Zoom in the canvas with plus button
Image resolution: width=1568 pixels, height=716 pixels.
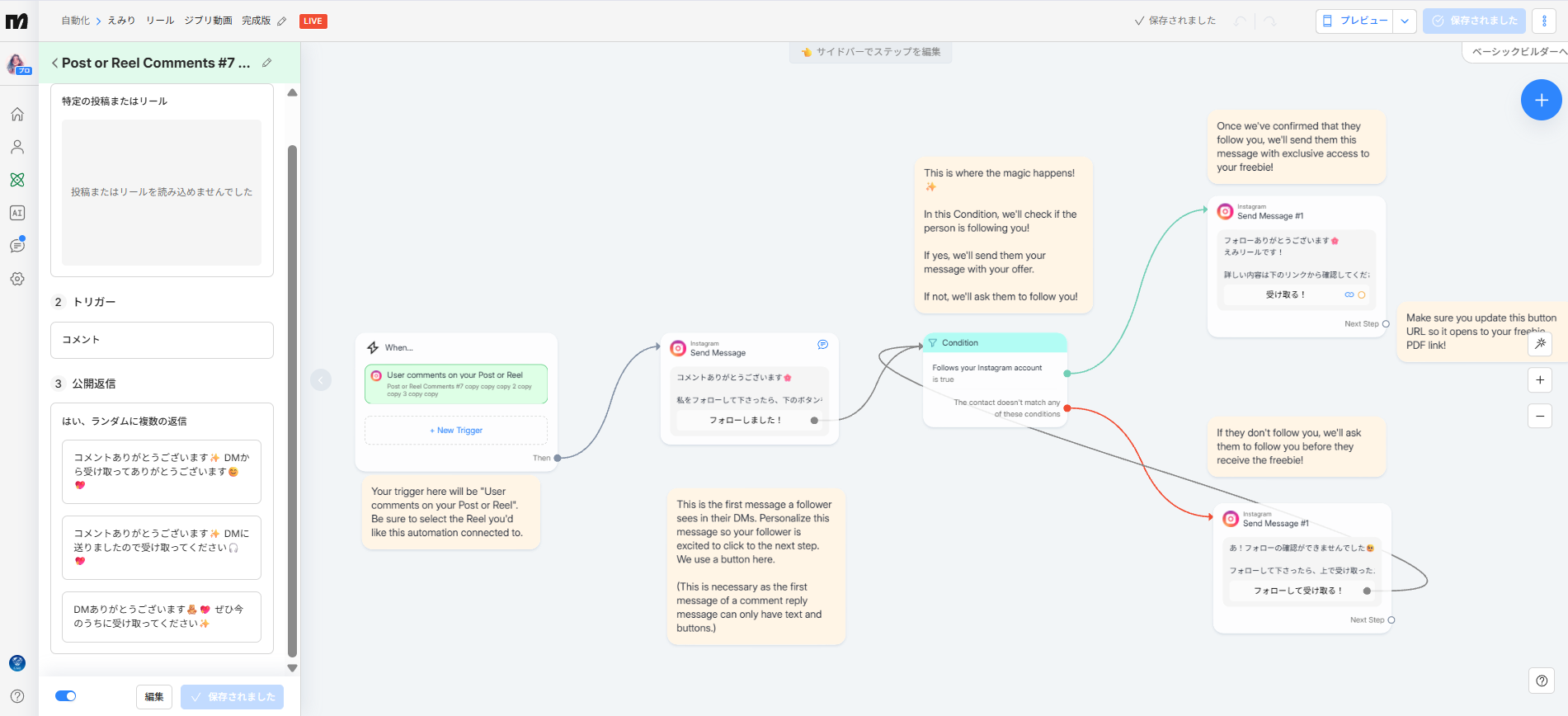[1539, 379]
